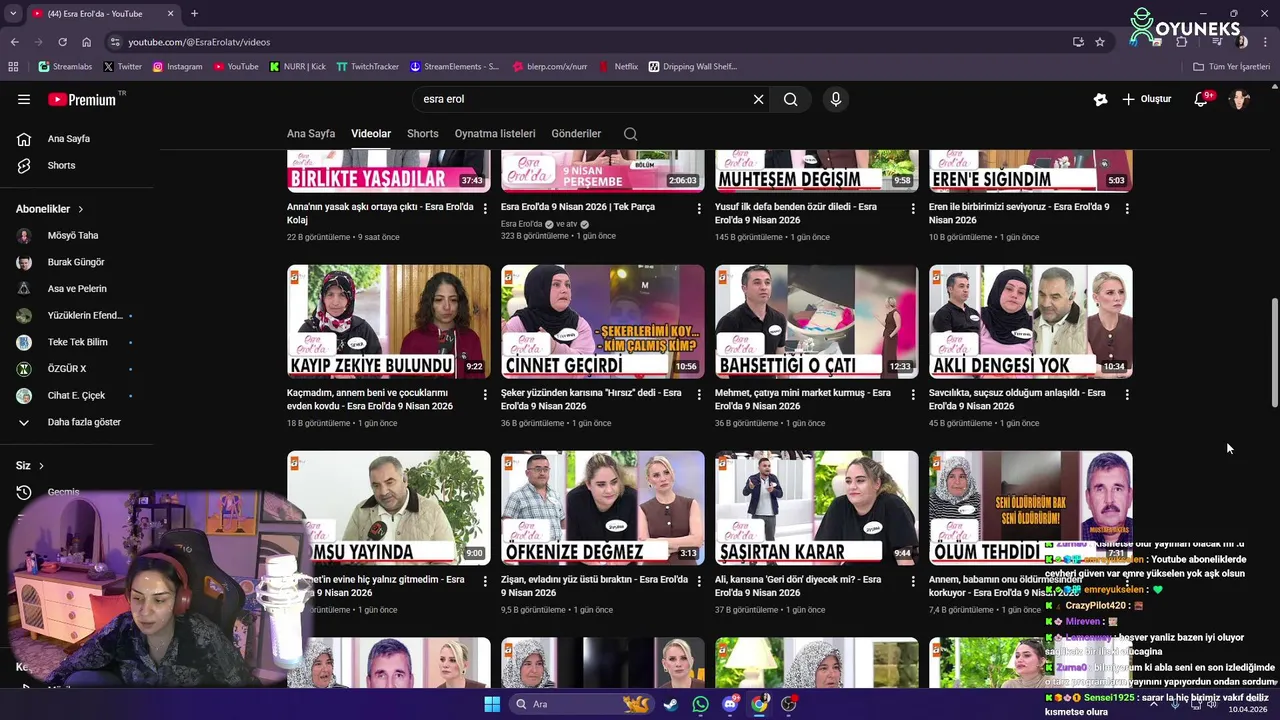Open Tüm Yer İşaretleri bookmarks folder
Viewport: 1280px width, 720px height.
1231,67
